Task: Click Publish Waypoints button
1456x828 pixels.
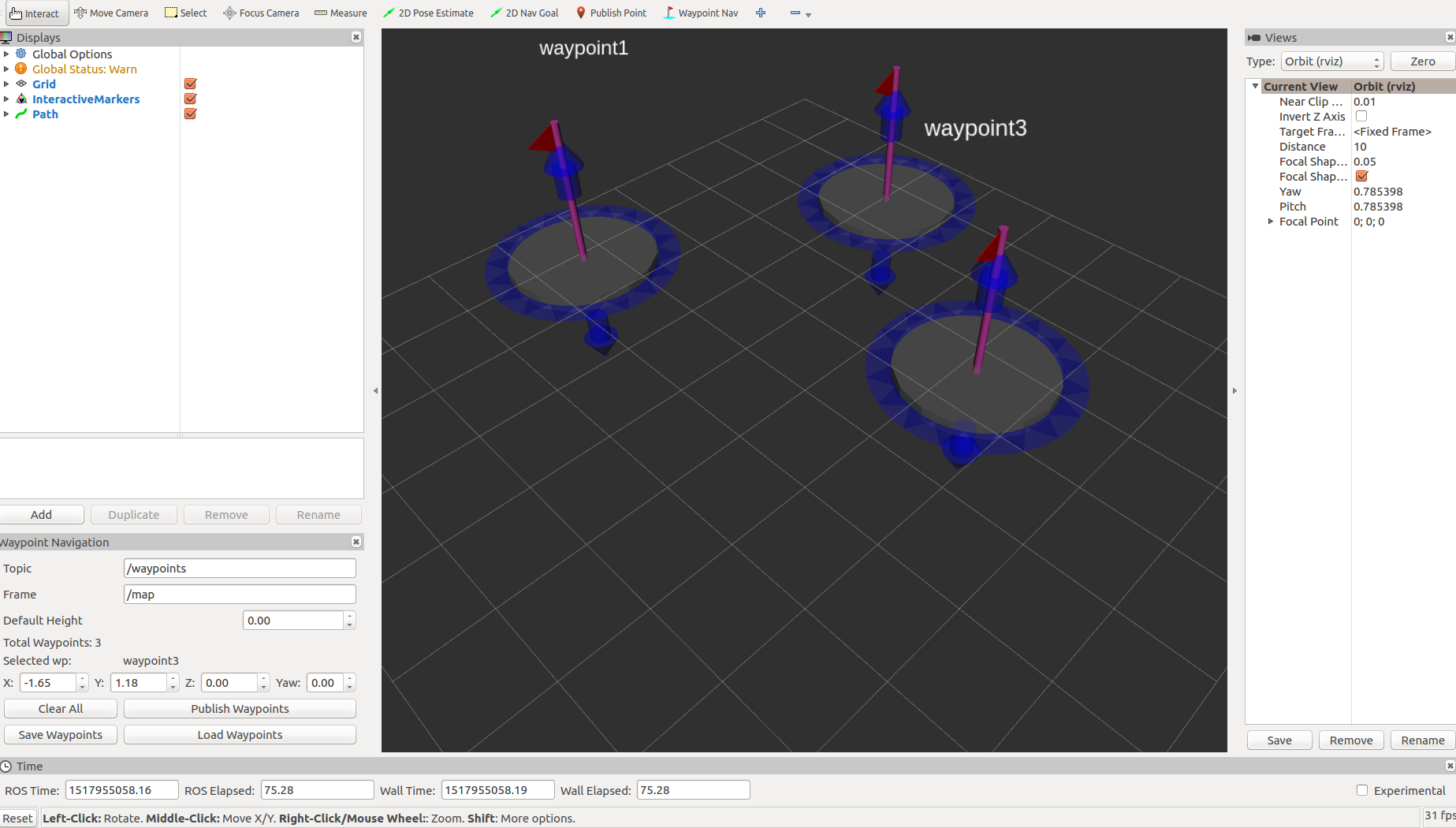Action: [240, 708]
